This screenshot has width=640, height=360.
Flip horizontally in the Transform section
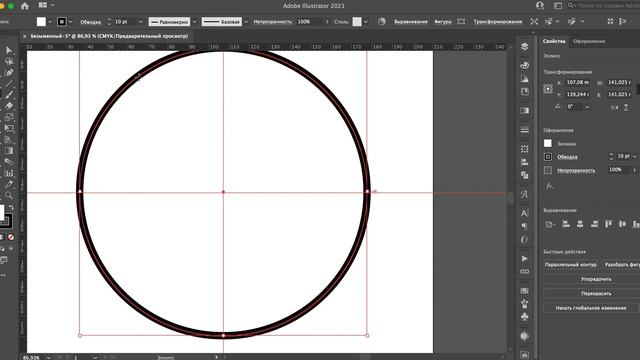pos(614,107)
